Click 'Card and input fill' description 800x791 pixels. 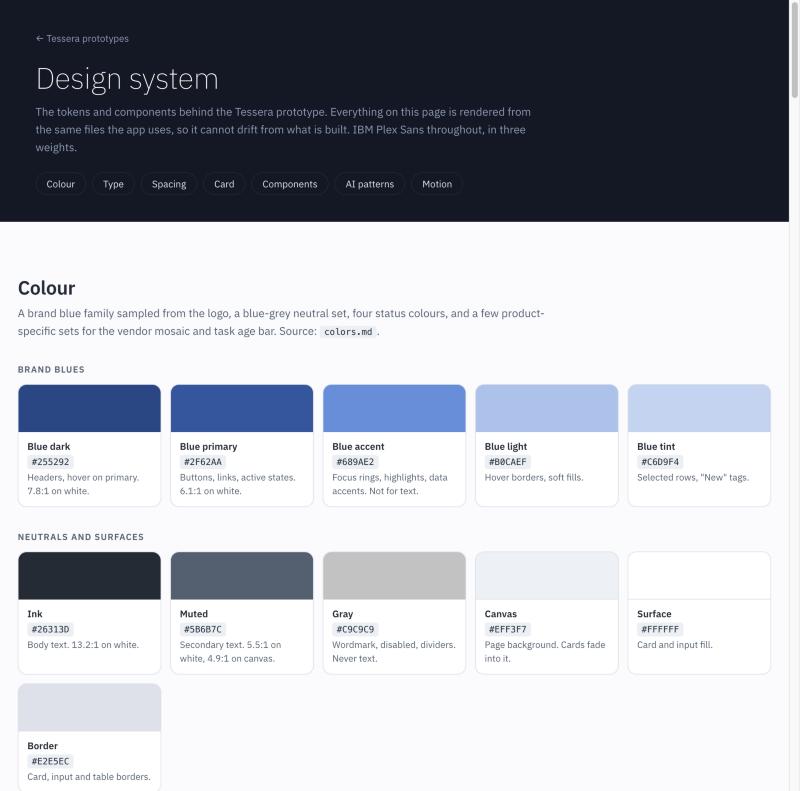pyautogui.click(x=674, y=645)
